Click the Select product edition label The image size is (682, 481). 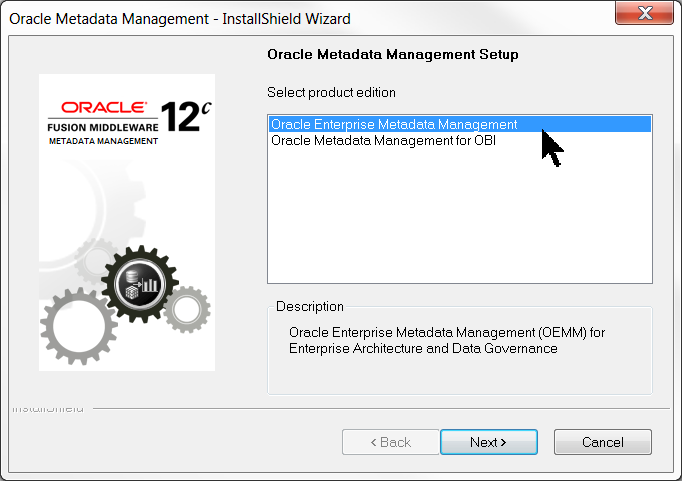tap(331, 92)
